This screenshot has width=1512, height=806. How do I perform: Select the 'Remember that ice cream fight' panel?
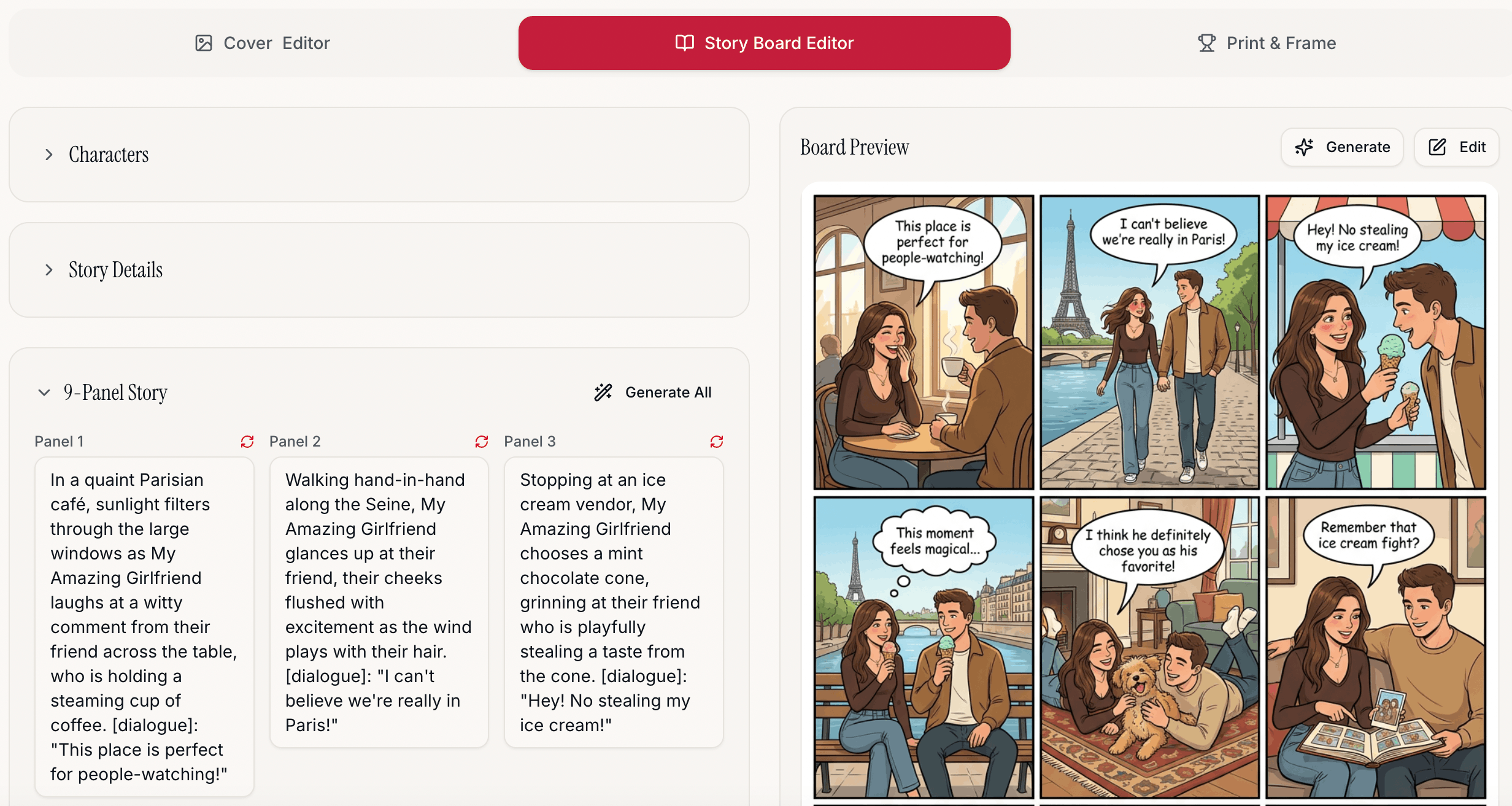point(1376,648)
